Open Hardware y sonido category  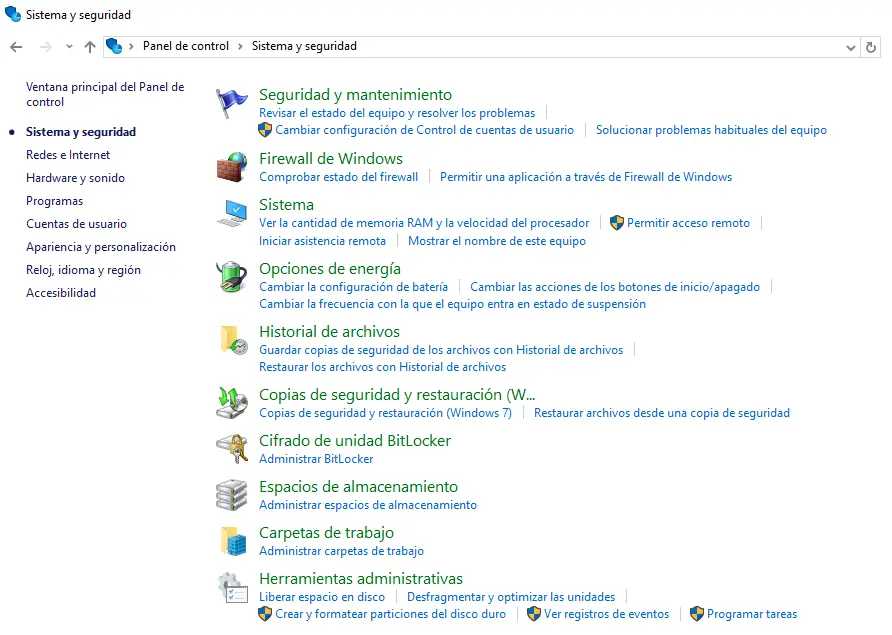pyautogui.click(x=75, y=178)
